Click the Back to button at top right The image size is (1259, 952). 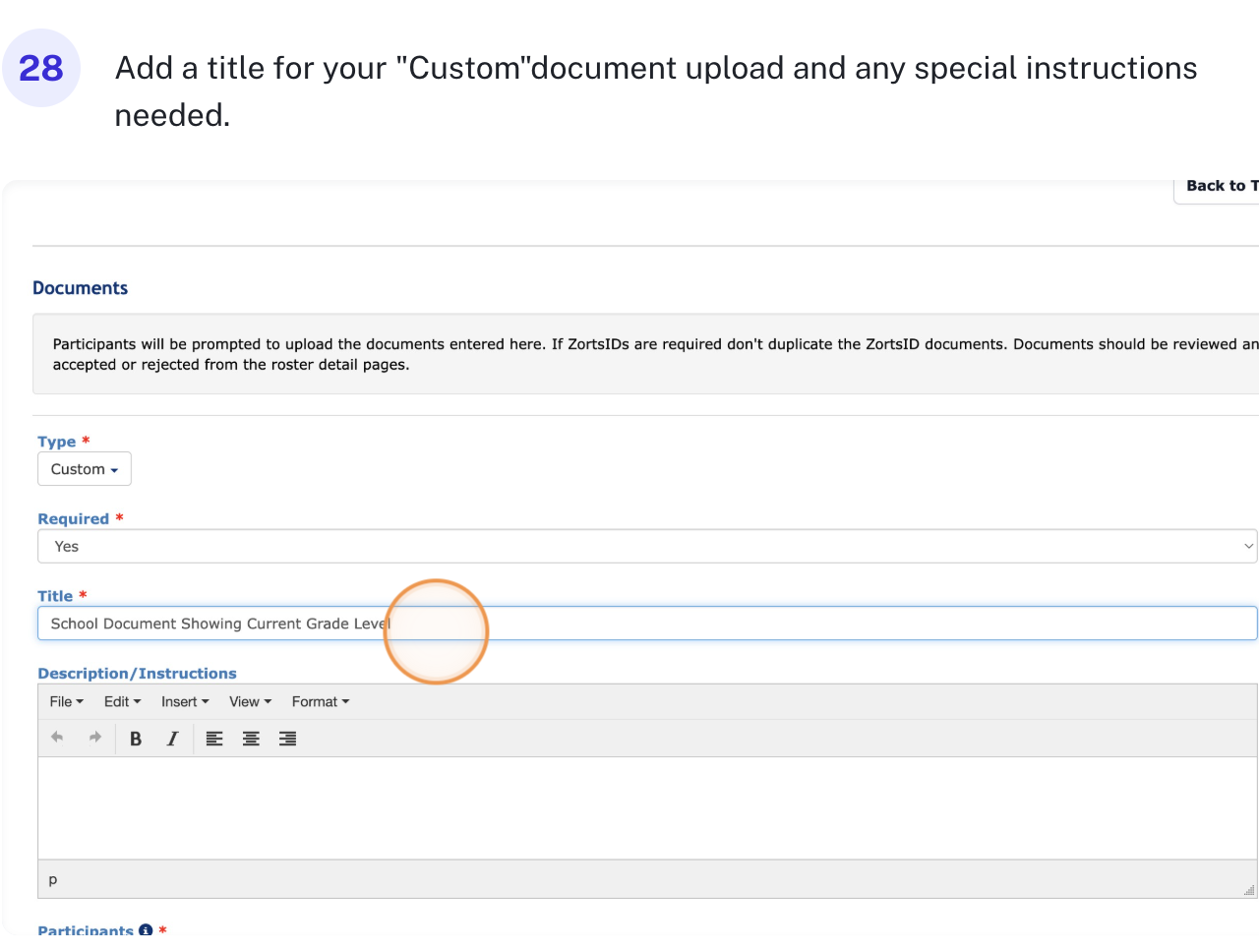point(1220,187)
